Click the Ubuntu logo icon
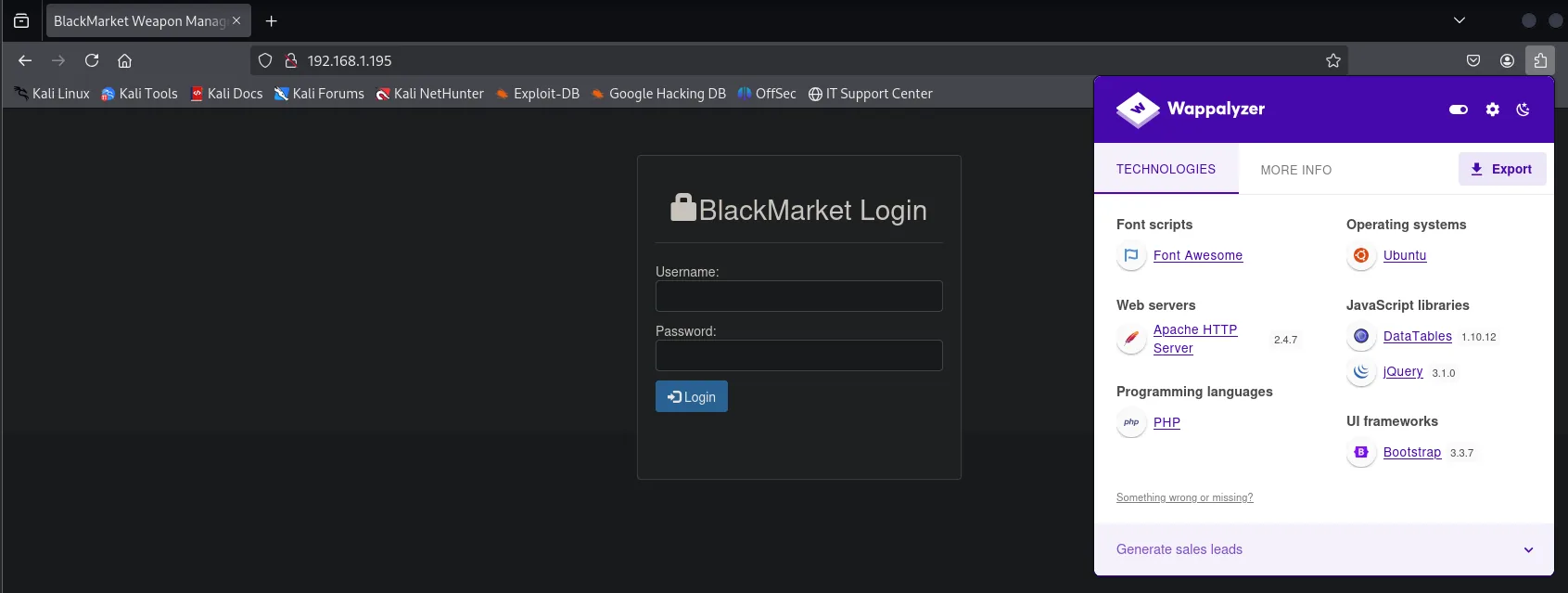This screenshot has height=593, width=1568. pyautogui.click(x=1361, y=255)
